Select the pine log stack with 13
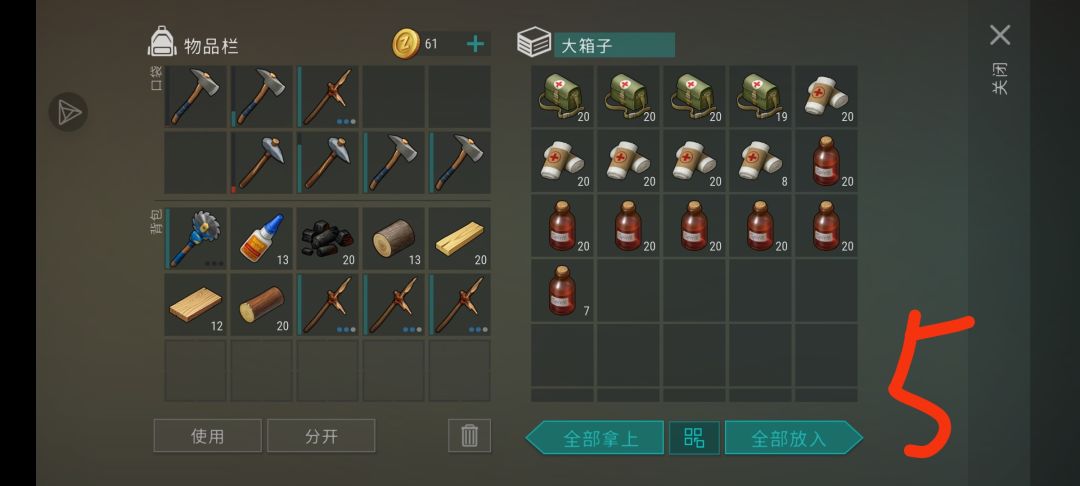The image size is (1080, 486). [394, 238]
